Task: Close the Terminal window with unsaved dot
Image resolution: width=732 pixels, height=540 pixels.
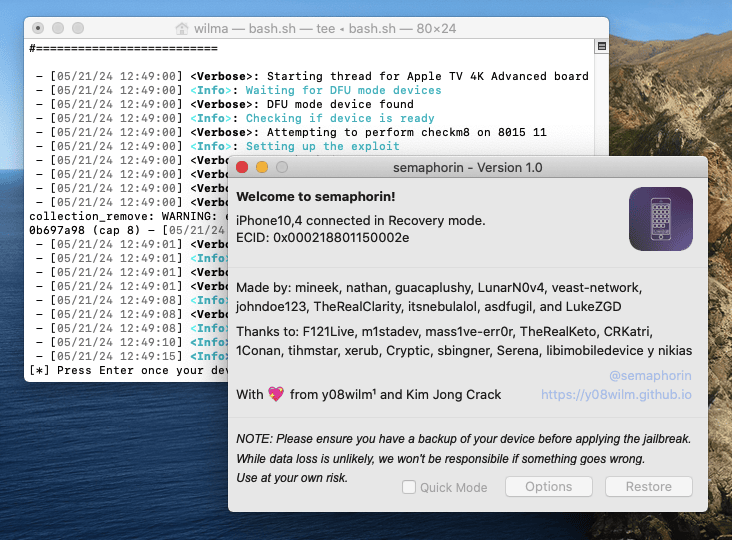Action: (38, 29)
